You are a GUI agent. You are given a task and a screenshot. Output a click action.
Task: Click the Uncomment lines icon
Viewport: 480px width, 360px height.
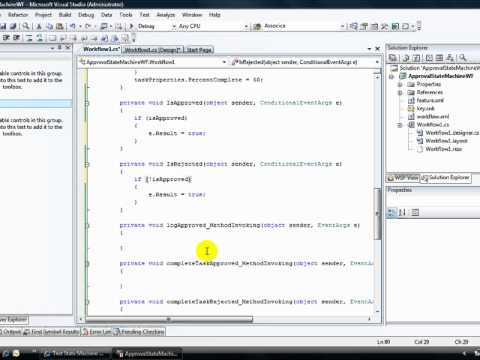coord(40,38)
